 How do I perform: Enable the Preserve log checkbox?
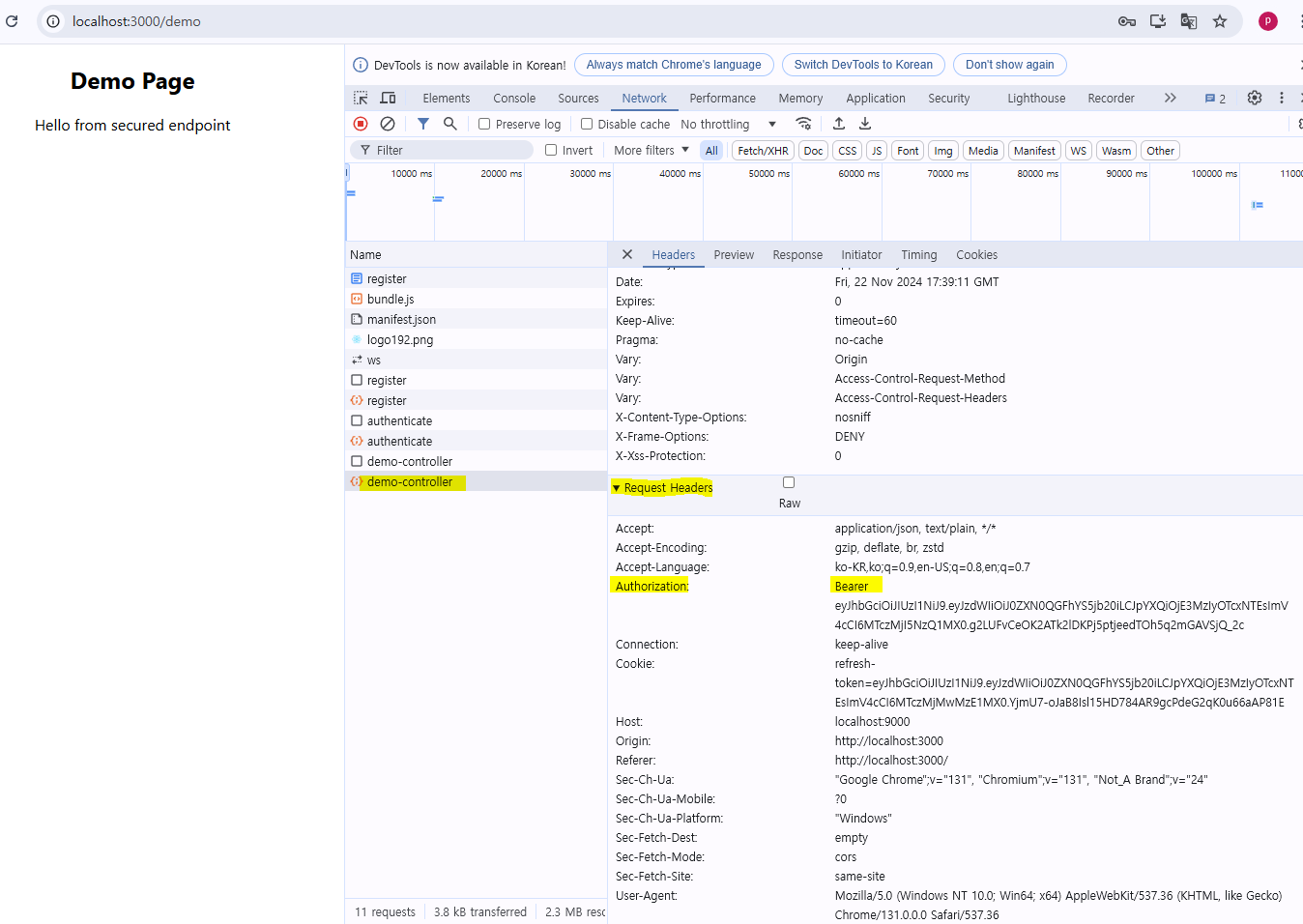tap(484, 124)
